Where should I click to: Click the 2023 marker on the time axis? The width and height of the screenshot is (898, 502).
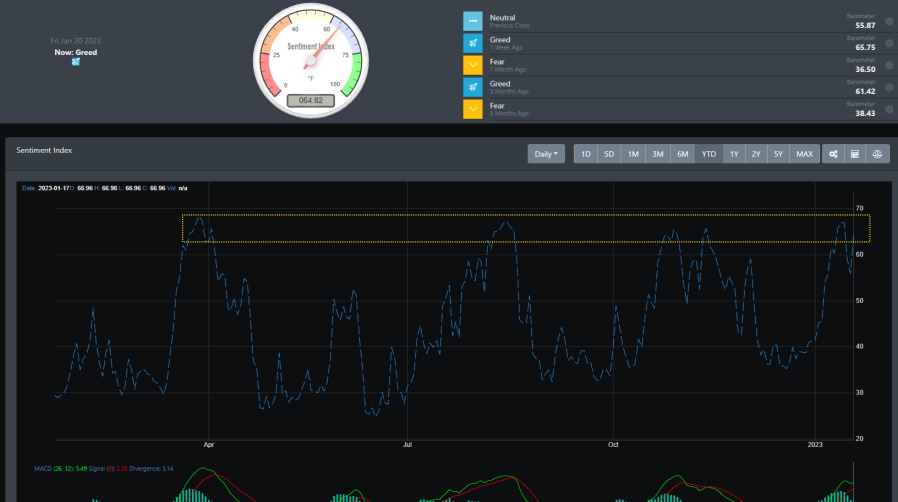[x=815, y=445]
